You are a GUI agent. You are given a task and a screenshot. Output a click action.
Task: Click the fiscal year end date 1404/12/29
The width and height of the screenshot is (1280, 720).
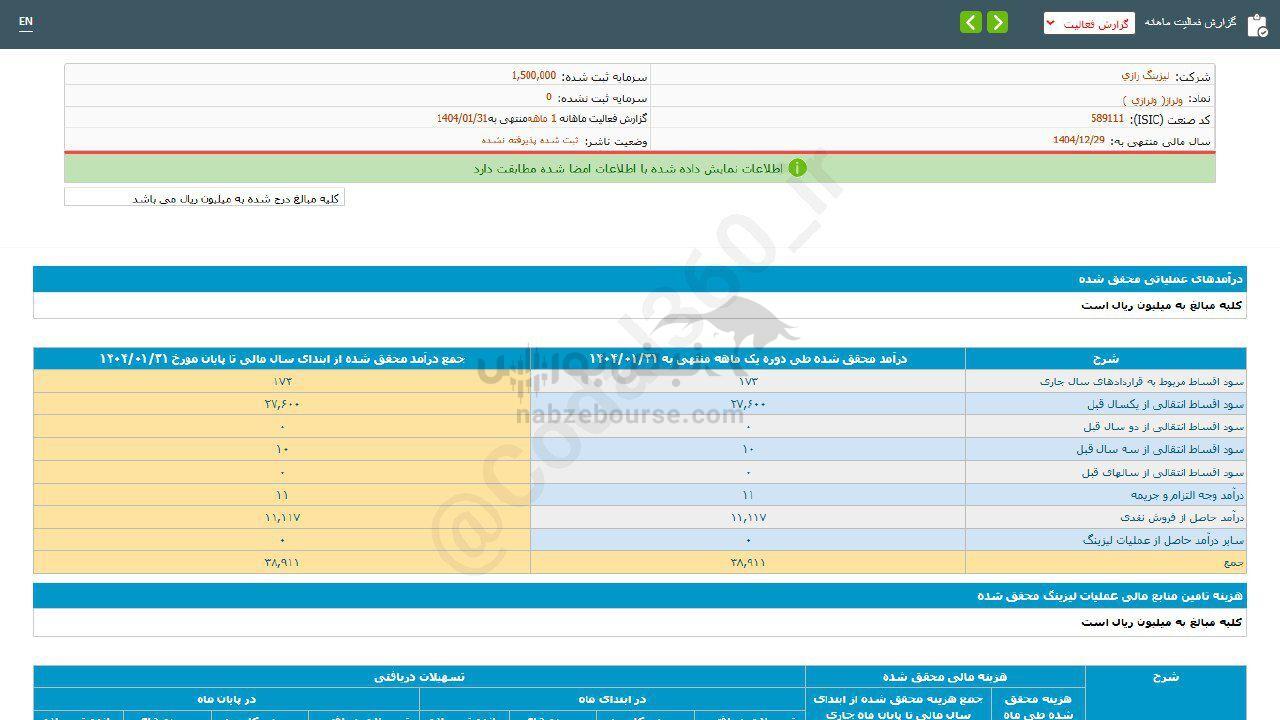tap(1078, 141)
